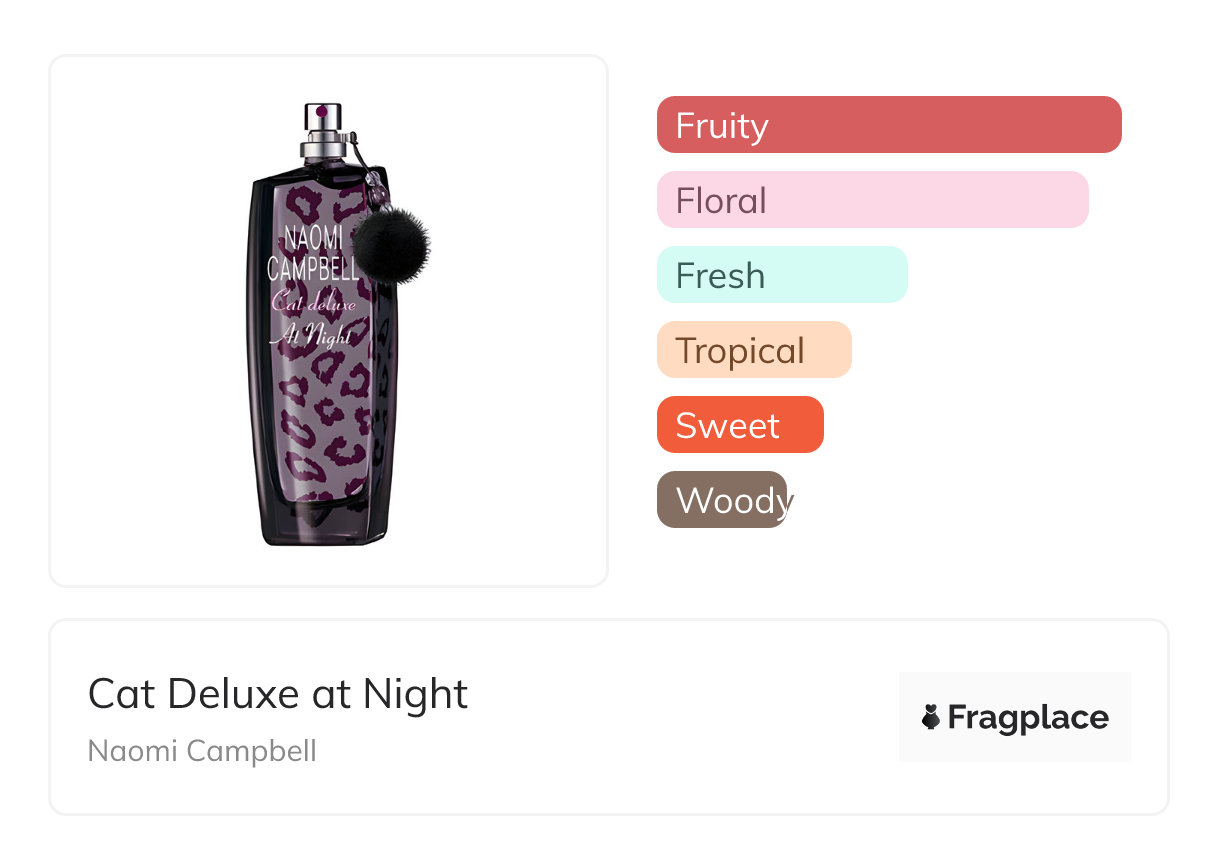The image size is (1218, 864).
Task: Click the Fruity accord bar
Action: 888,125
